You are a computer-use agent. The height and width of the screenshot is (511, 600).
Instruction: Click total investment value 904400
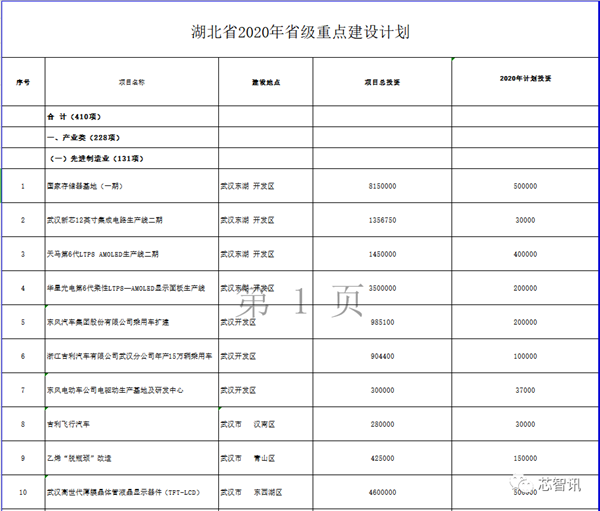click(x=382, y=356)
